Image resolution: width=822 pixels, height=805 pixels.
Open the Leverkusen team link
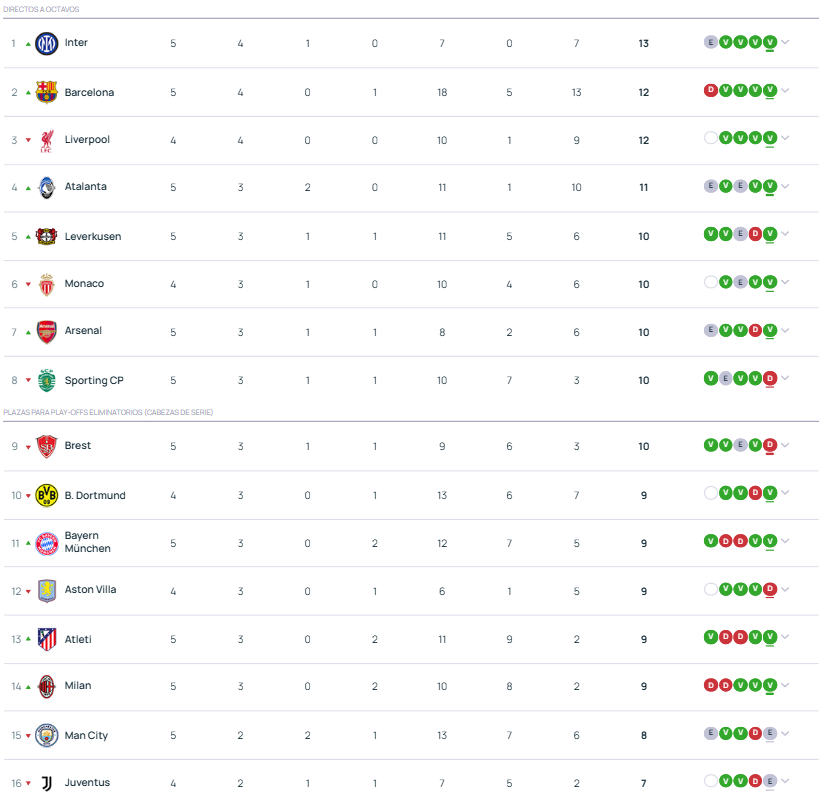click(93, 236)
